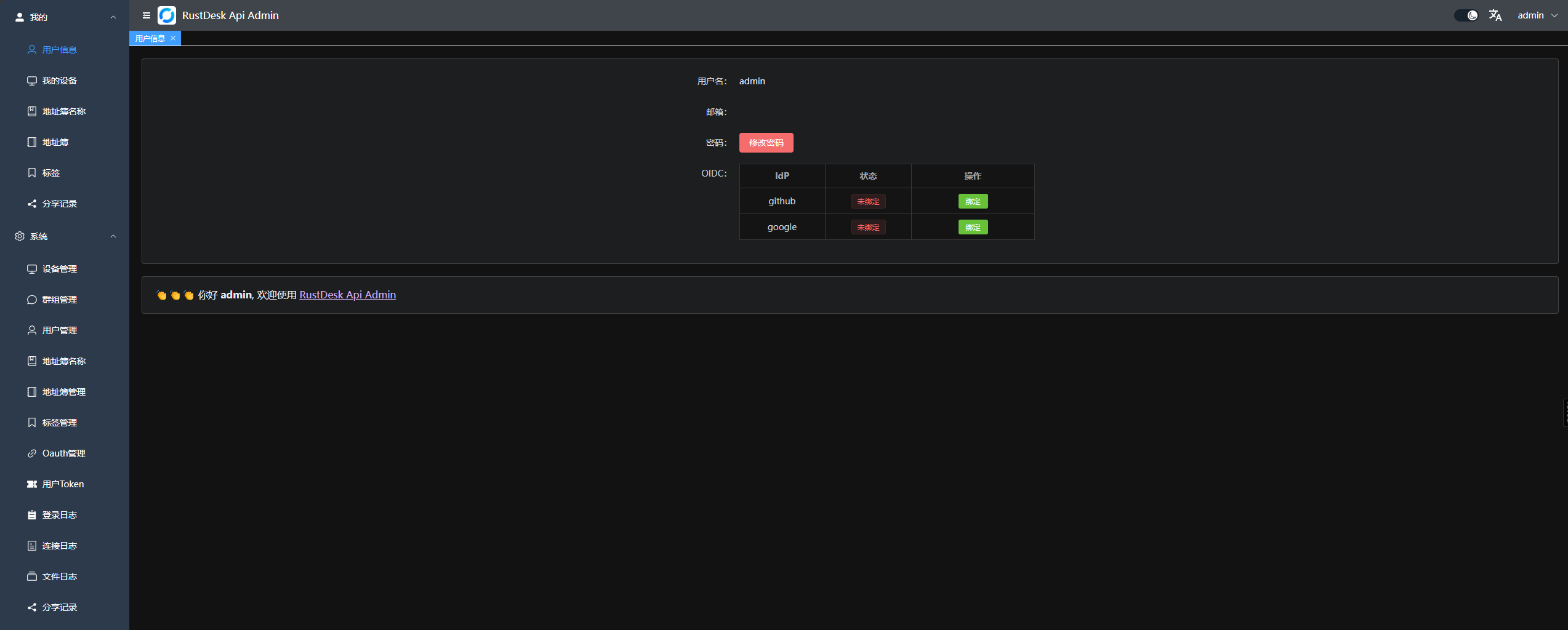
Task: Open 我的设备 in the sidebar
Action: tap(59, 80)
